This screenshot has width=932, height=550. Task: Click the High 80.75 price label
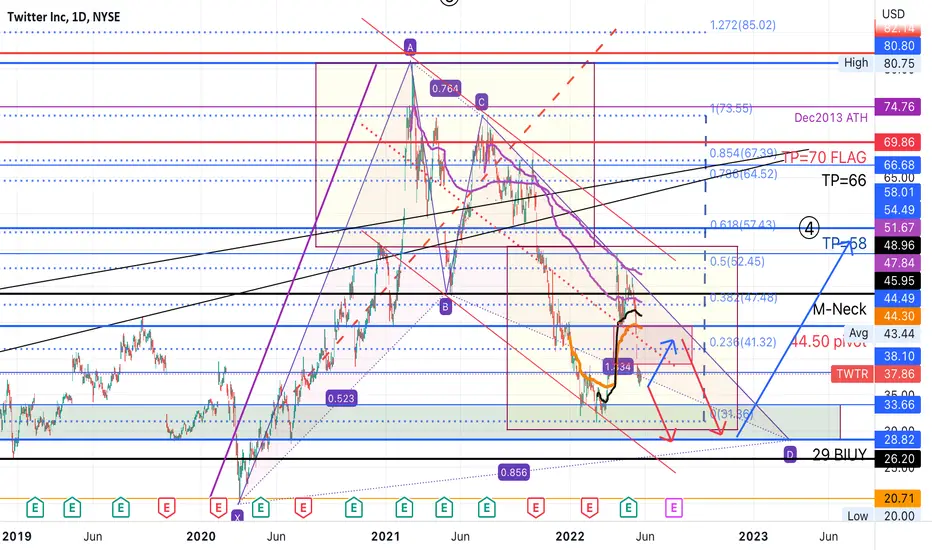click(879, 62)
